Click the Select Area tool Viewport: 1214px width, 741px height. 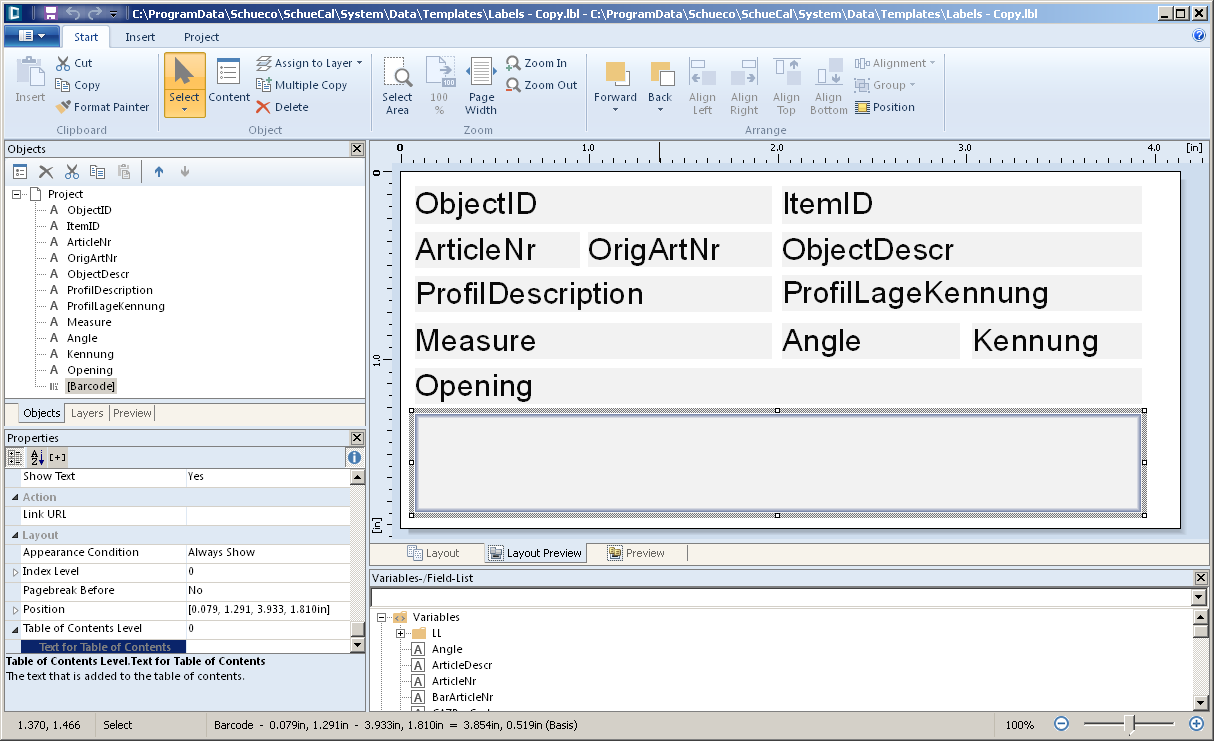coord(397,85)
